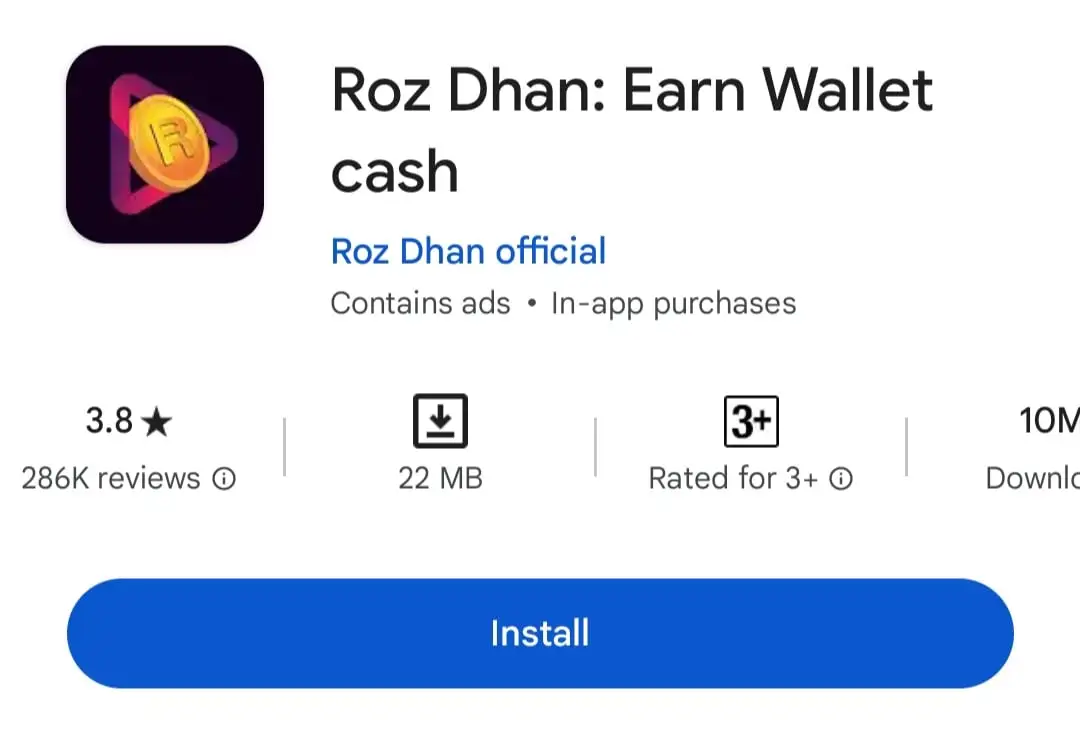Image resolution: width=1080 pixels, height=733 pixels.
Task: Click the download size box icon
Action: [x=440, y=420]
